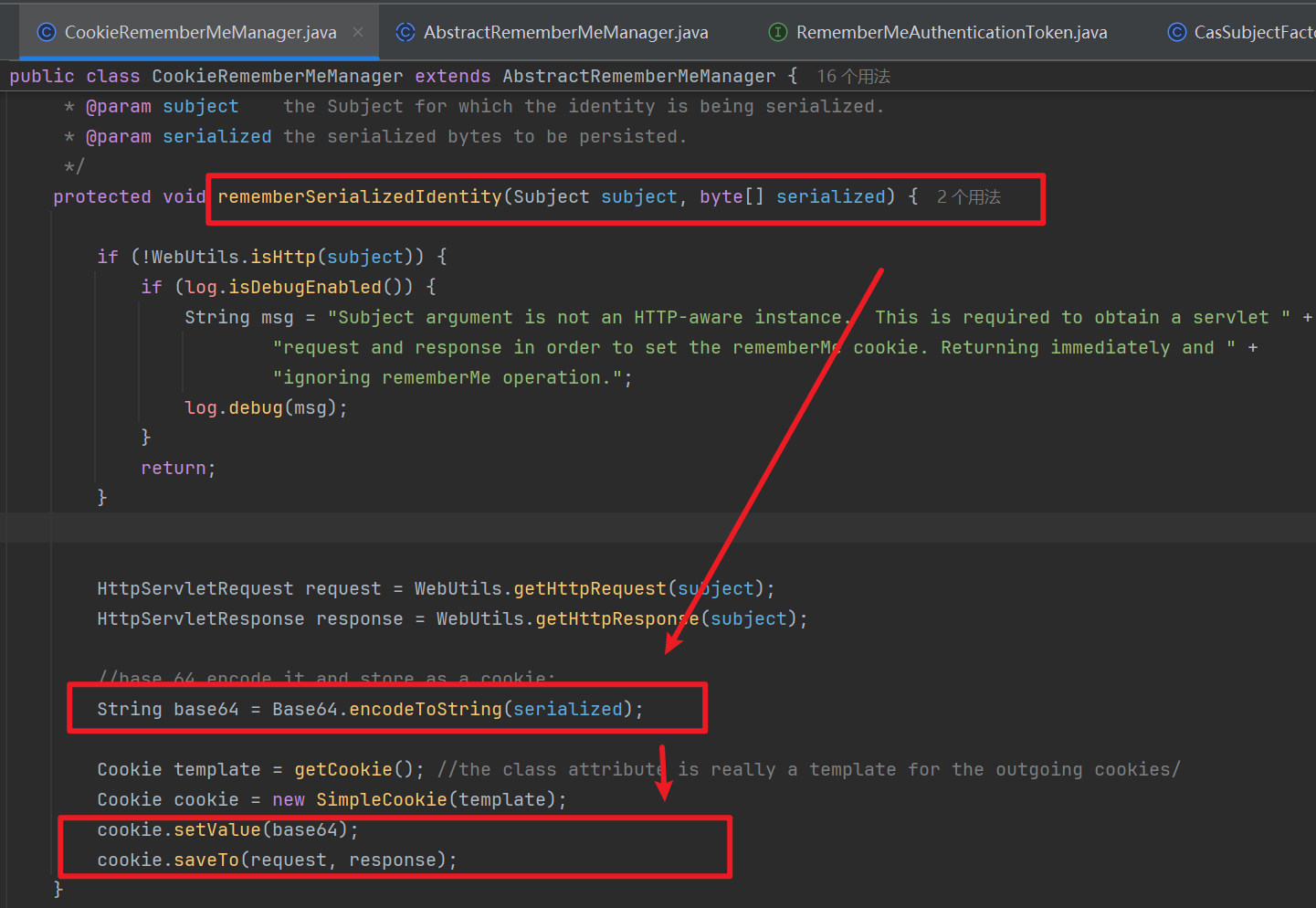Click the CookieRememberMeManager.java class icon
The height and width of the screenshot is (908, 1316).
(x=47, y=32)
